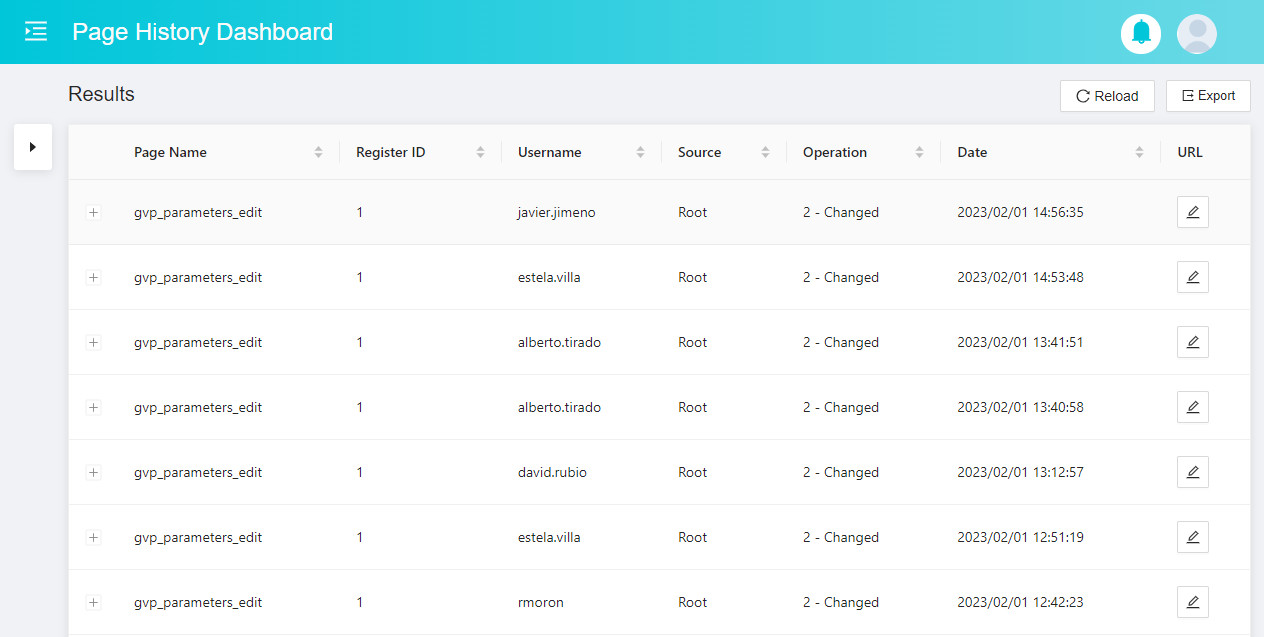
Task: Click URL edit icon for rmoron row
Action: tap(1192, 602)
